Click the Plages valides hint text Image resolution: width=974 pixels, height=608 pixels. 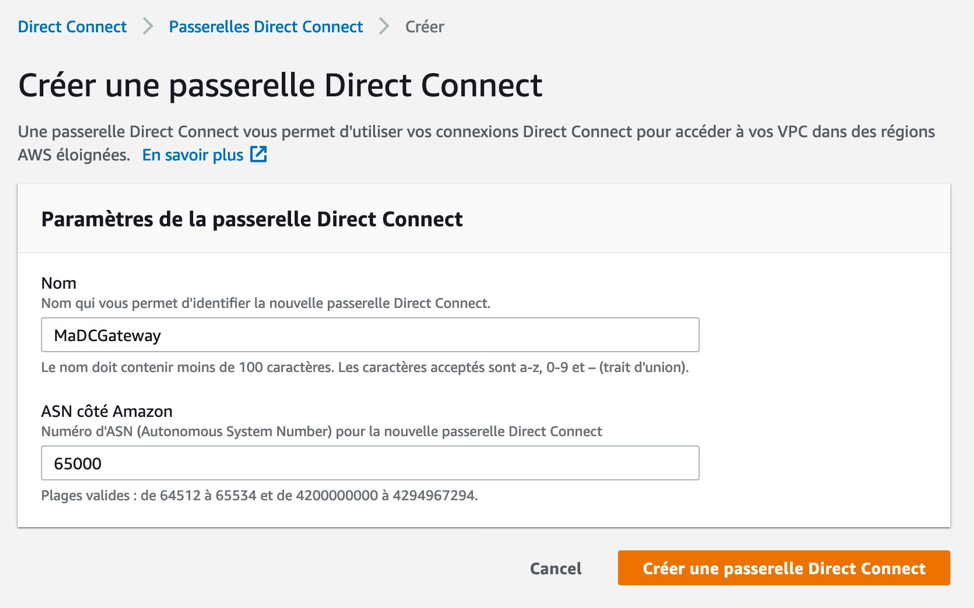pyautogui.click(x=259, y=495)
